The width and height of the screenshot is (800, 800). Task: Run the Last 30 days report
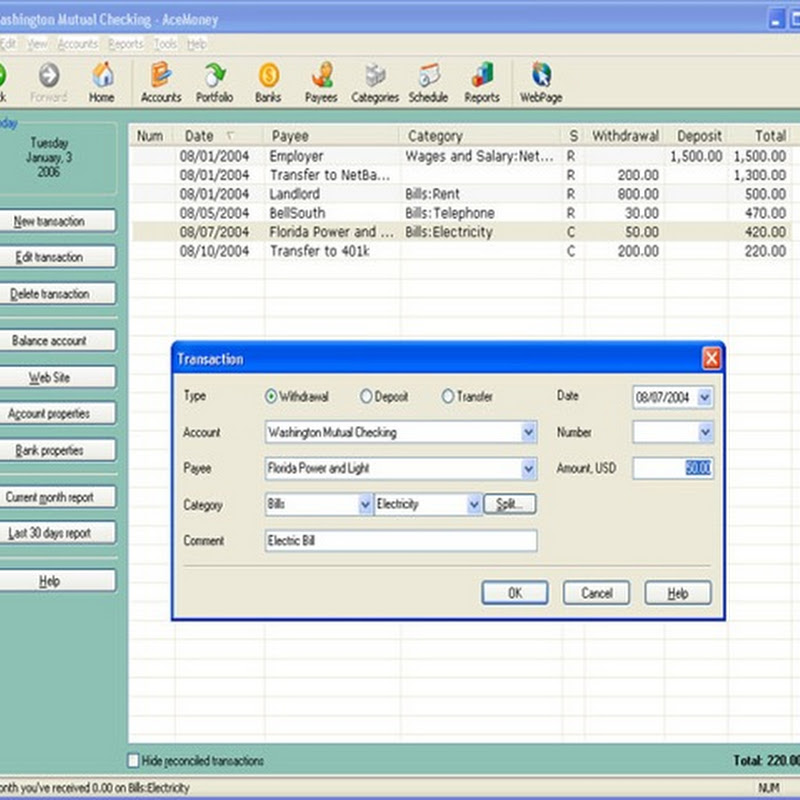[x=57, y=533]
